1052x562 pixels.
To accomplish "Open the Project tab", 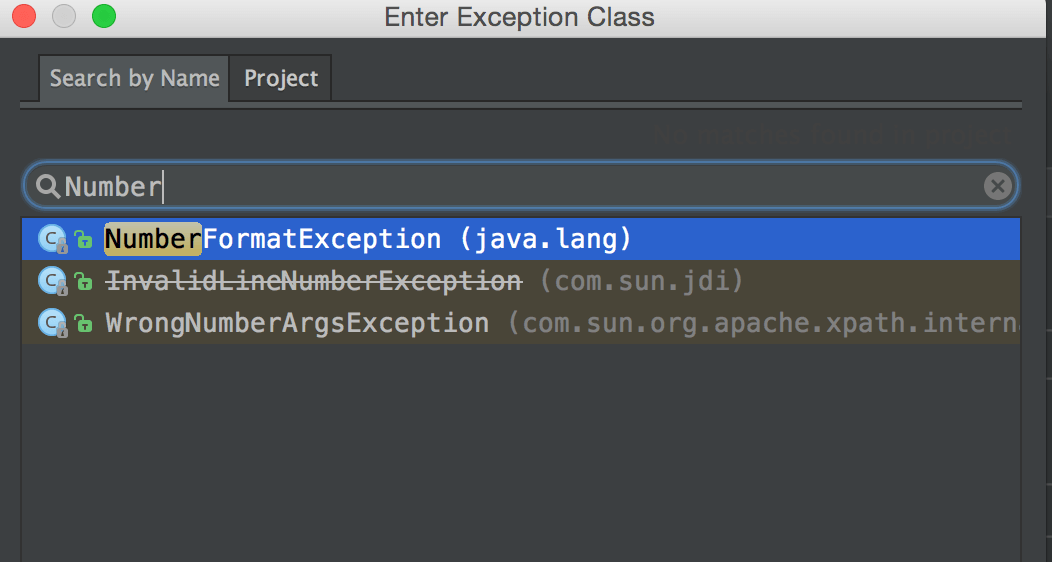I will pos(281,78).
